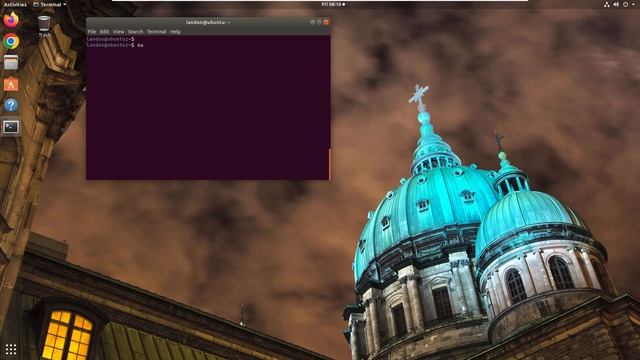Viewport: 640px width, 360px height.
Task: Click the landon@ubuntu title bar text
Action: 208,22
